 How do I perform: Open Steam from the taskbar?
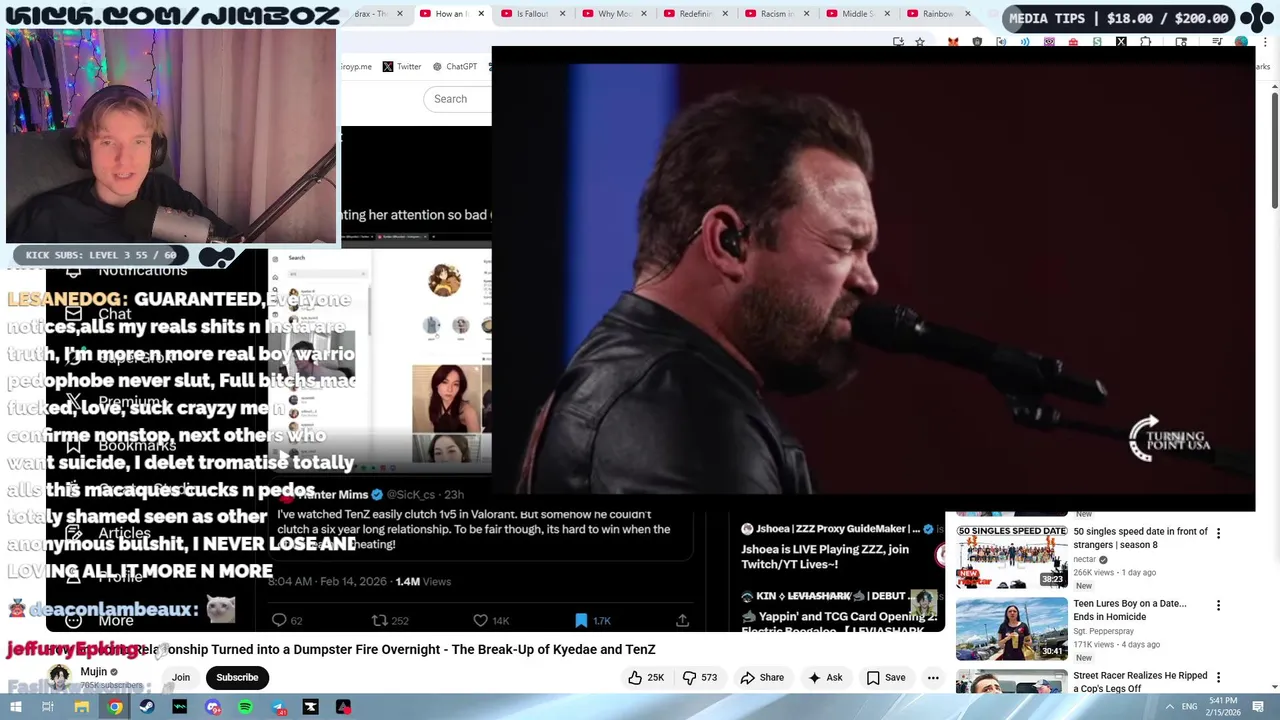pyautogui.click(x=147, y=707)
